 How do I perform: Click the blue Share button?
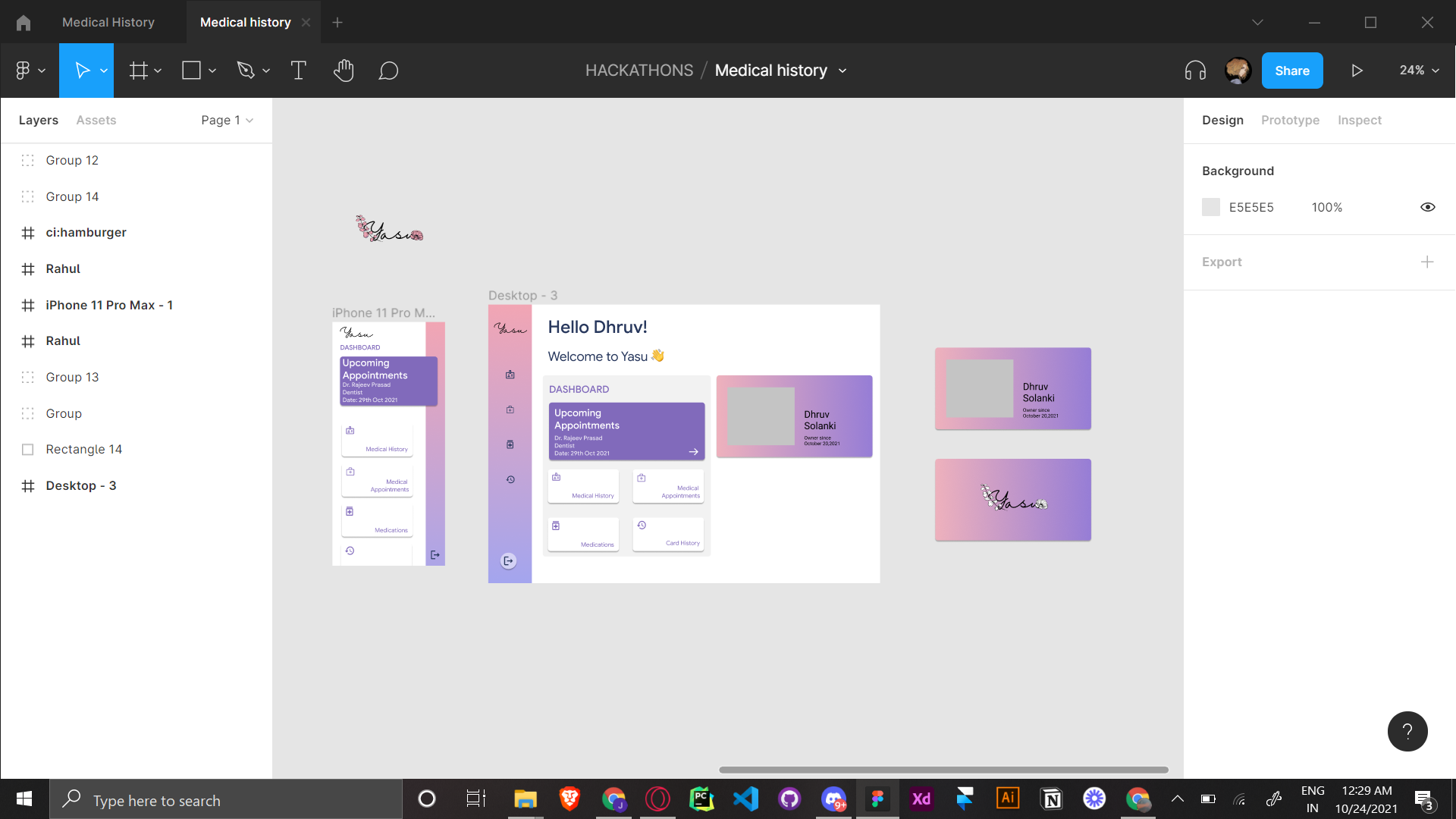1291,71
